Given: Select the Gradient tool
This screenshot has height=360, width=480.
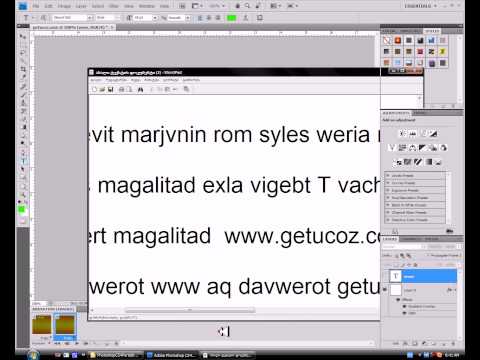Looking at the screenshot, I should [23, 127].
